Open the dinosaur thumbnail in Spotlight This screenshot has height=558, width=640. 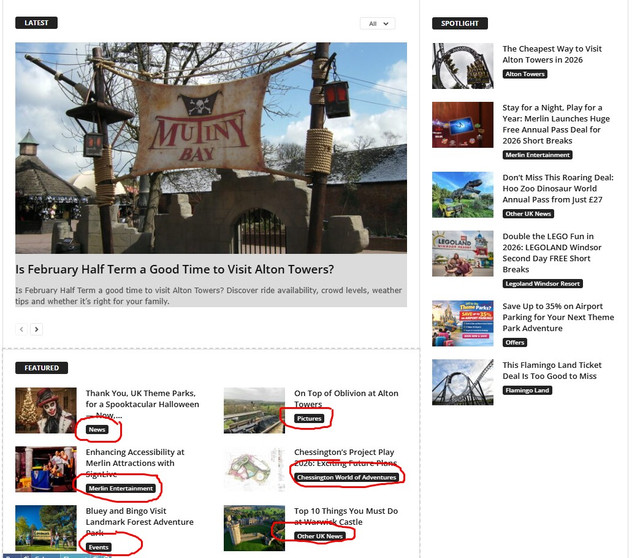coord(463,195)
